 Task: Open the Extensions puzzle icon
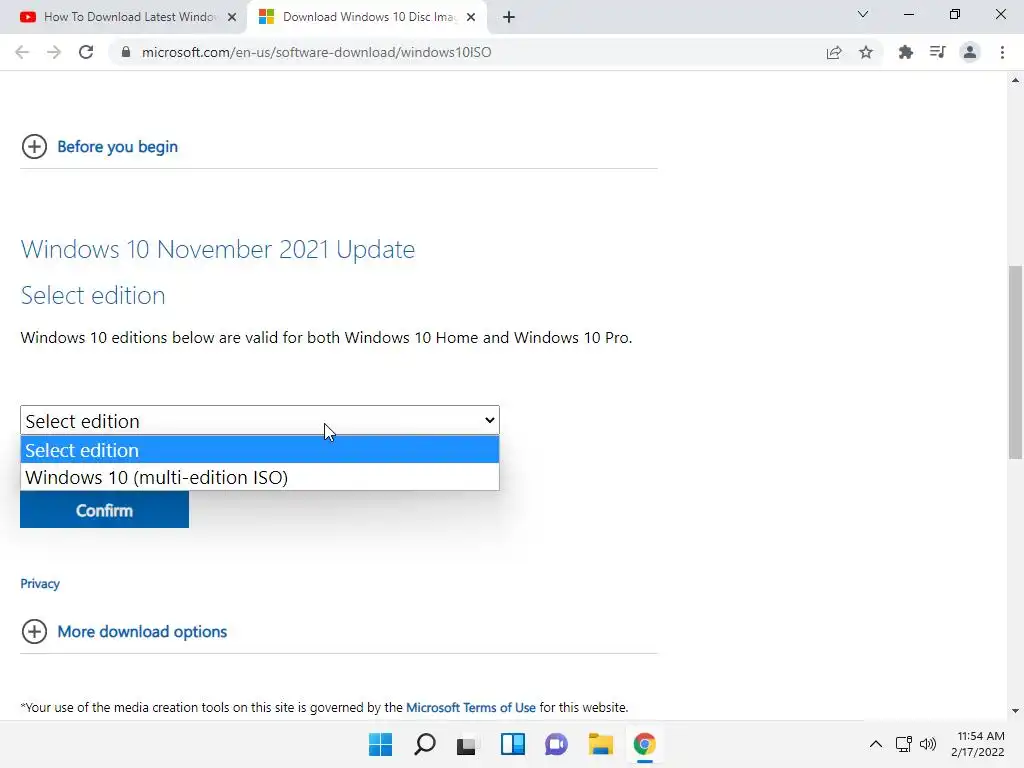906,52
